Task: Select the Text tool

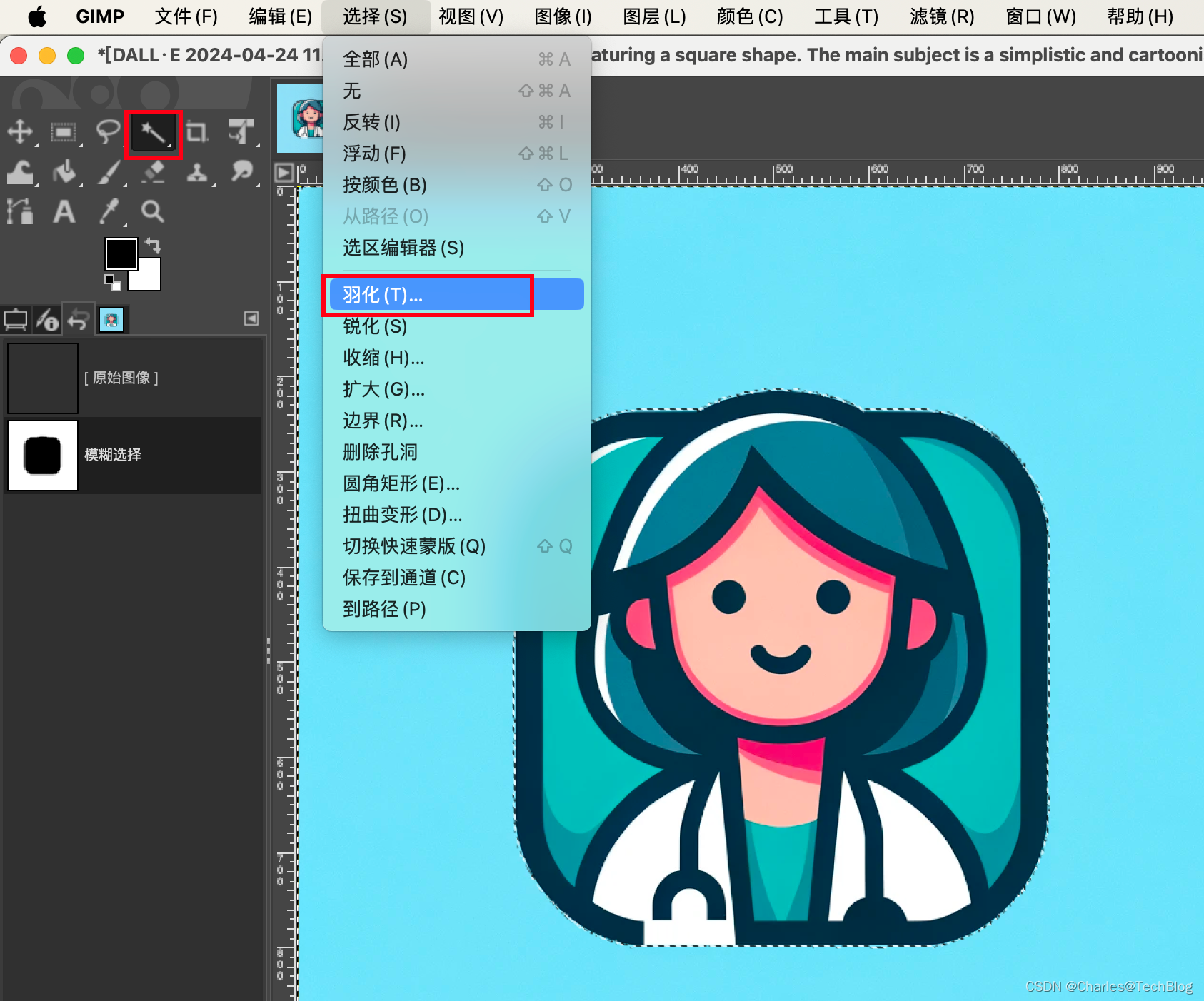Action: pos(64,212)
